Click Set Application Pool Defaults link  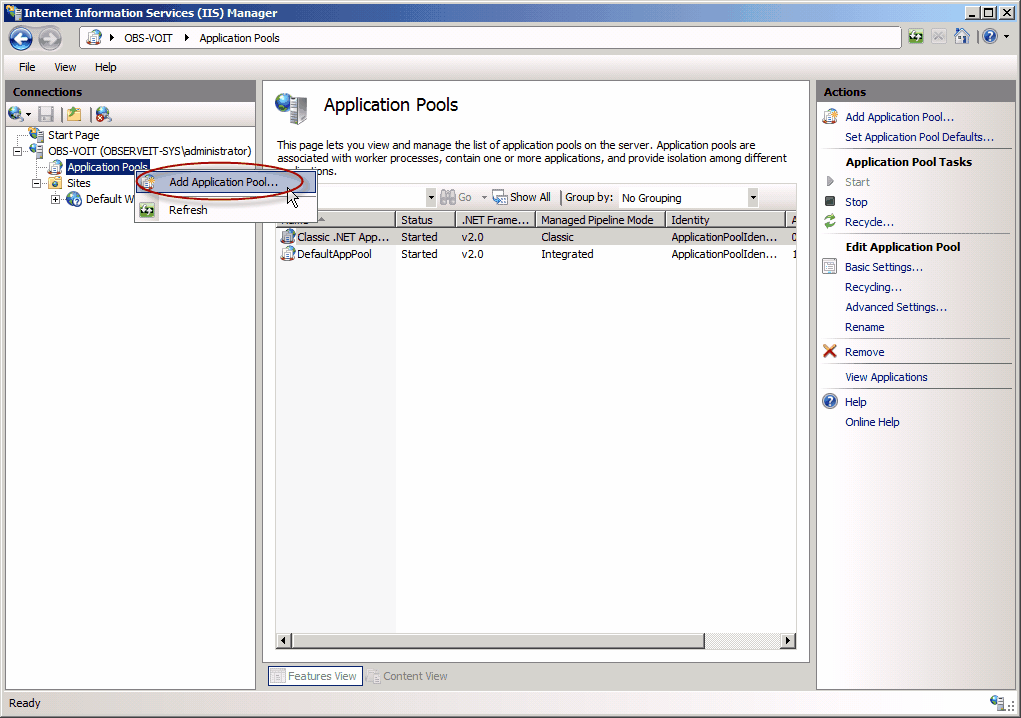click(919, 137)
